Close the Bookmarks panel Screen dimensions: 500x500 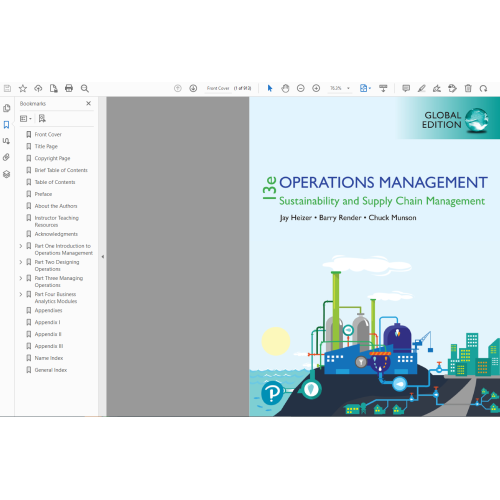88,104
